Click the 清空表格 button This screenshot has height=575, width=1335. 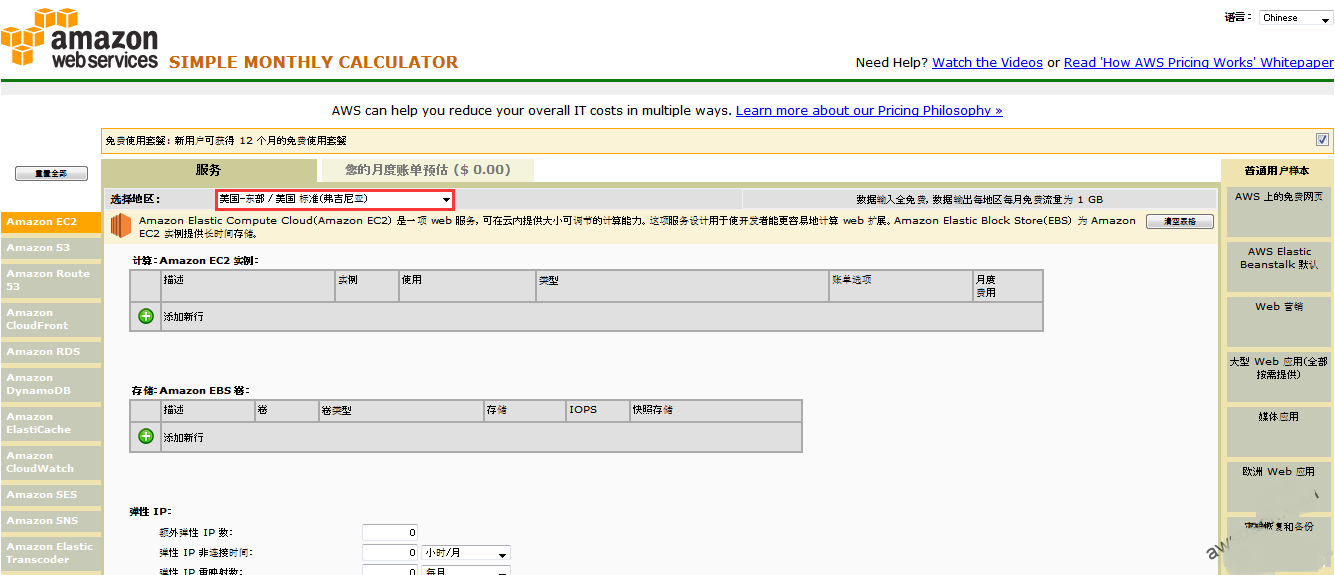1179,222
